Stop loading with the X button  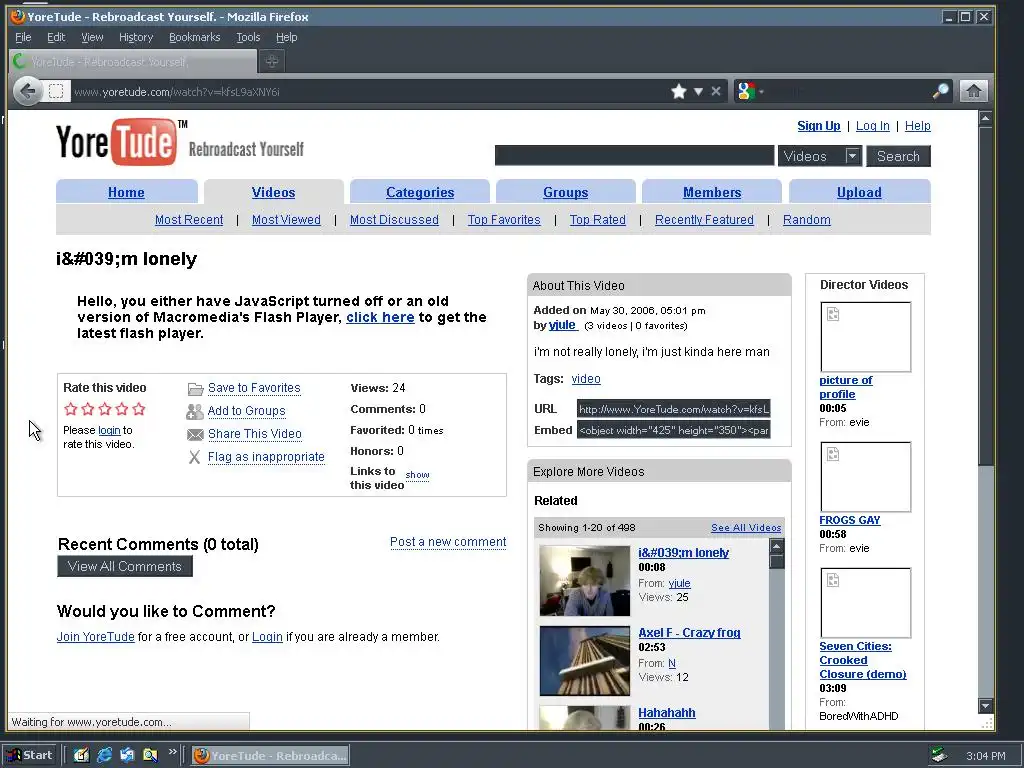(716, 91)
